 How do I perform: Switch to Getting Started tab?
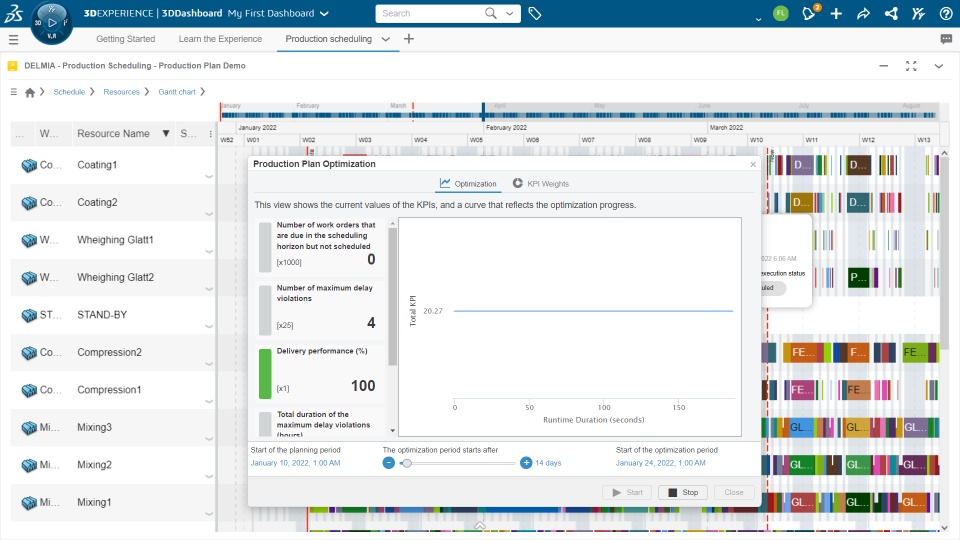(126, 39)
